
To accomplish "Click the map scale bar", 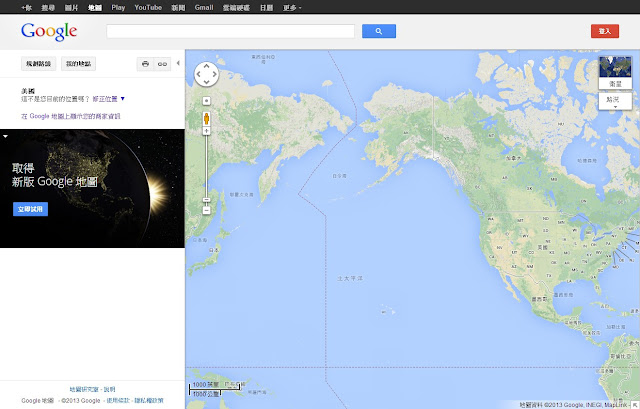I will tap(214, 389).
